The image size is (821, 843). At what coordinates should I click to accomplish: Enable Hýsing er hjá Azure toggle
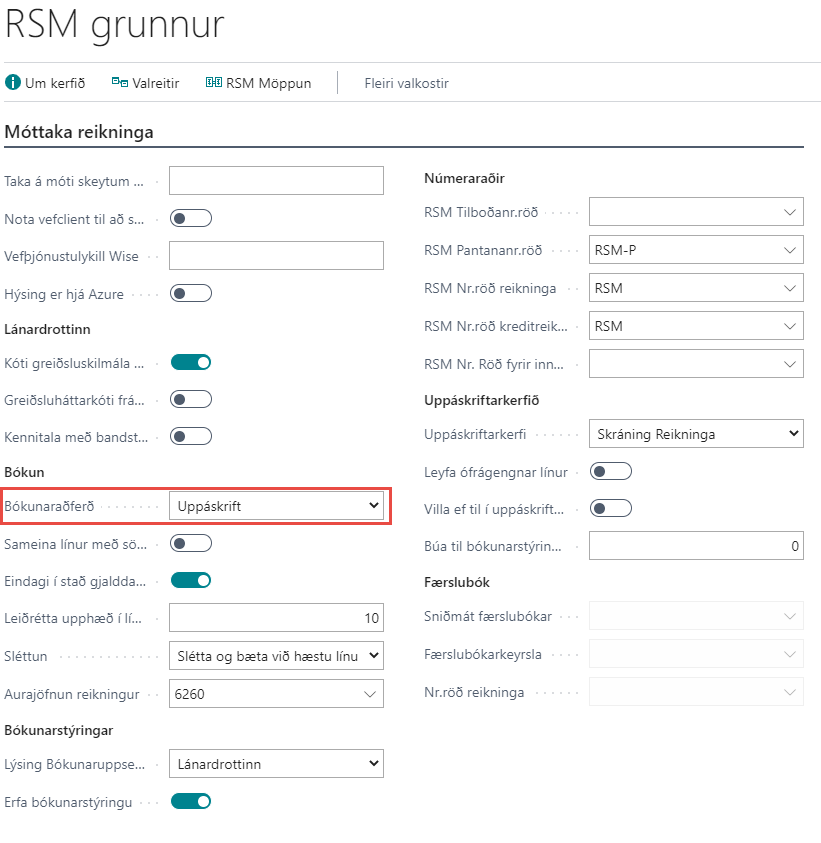coord(191,293)
